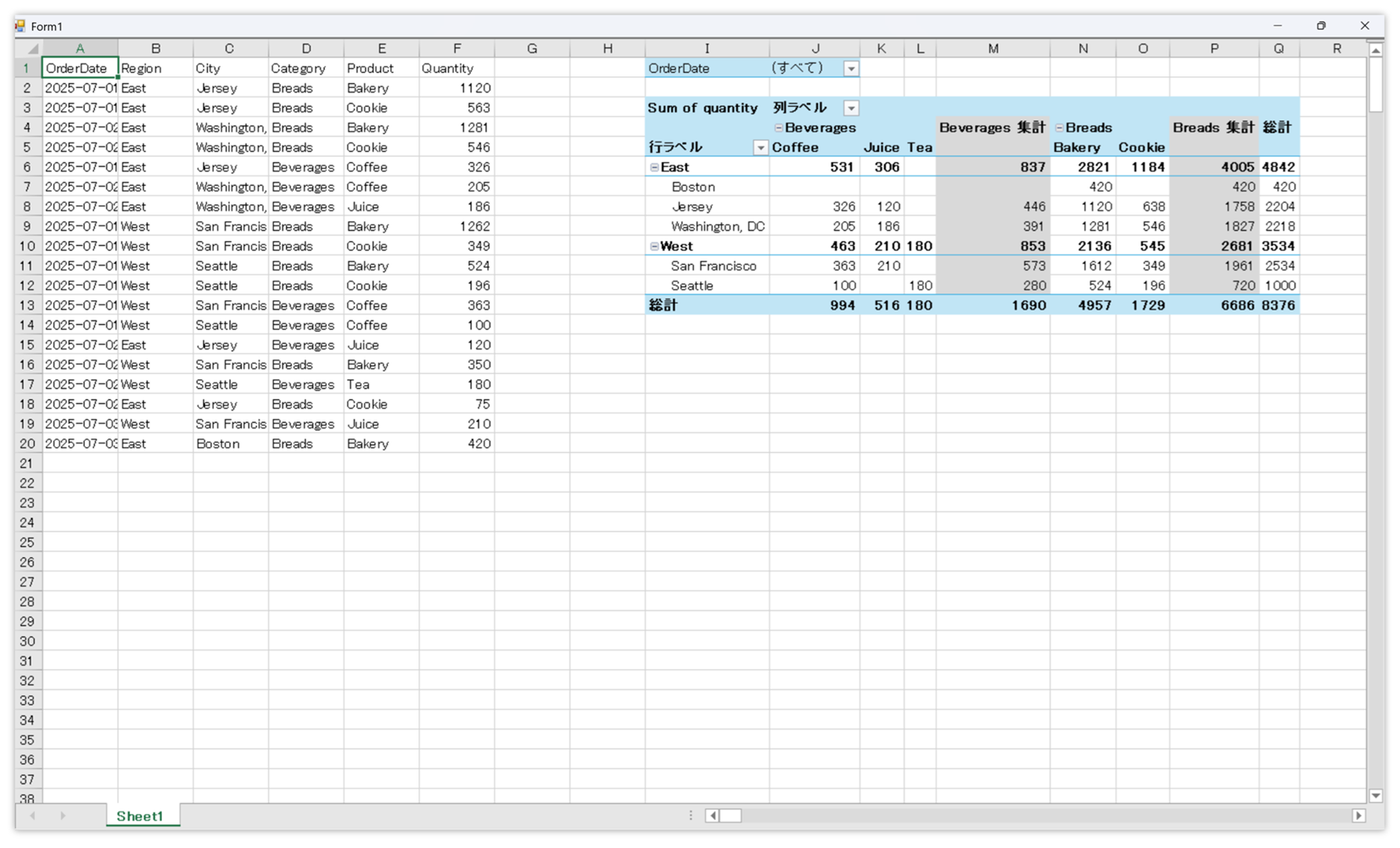1400x848 pixels.
Task: Click the San Francisco pivot row label
Action: coord(707,266)
